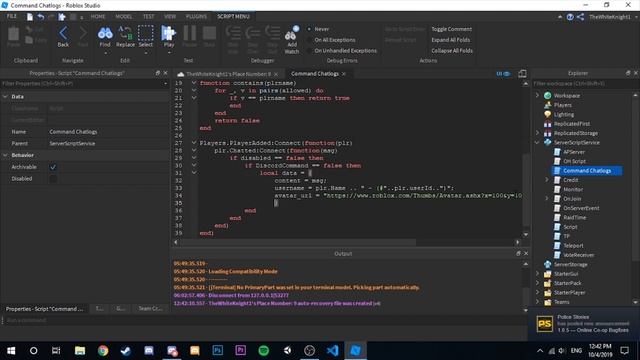Click the Undo arrow in title toolbar
Viewport: 640px width, 360px height.
(41, 17)
